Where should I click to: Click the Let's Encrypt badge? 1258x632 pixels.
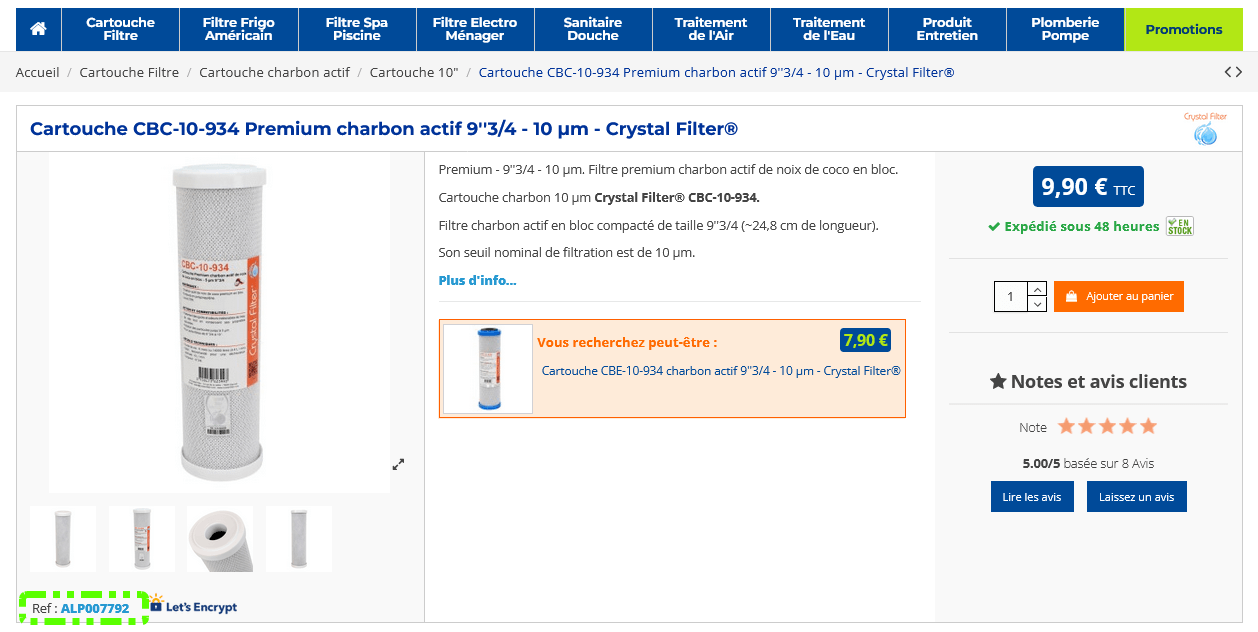pyautogui.click(x=194, y=606)
